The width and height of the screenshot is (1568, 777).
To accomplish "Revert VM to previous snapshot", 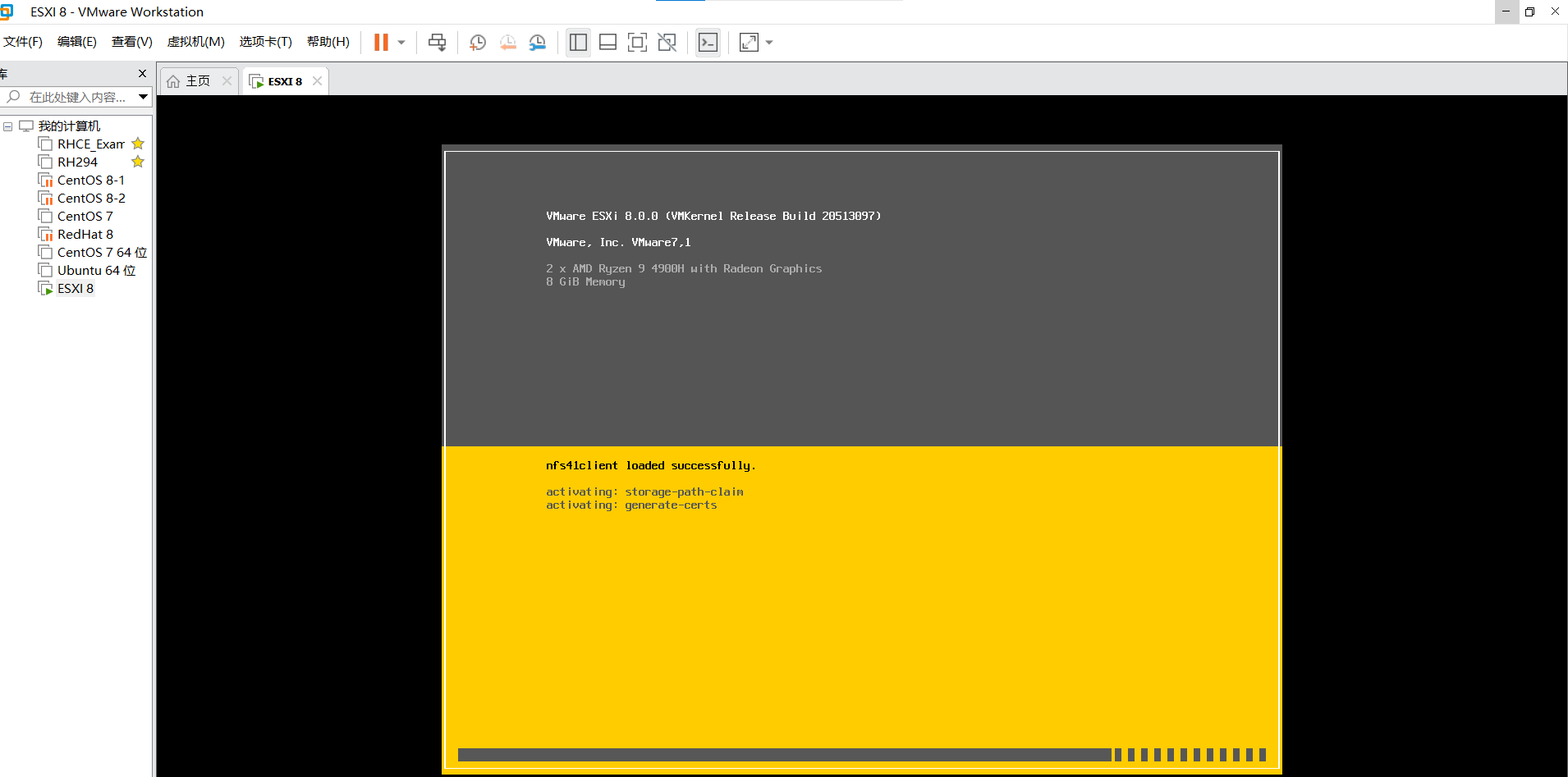I will point(508,43).
